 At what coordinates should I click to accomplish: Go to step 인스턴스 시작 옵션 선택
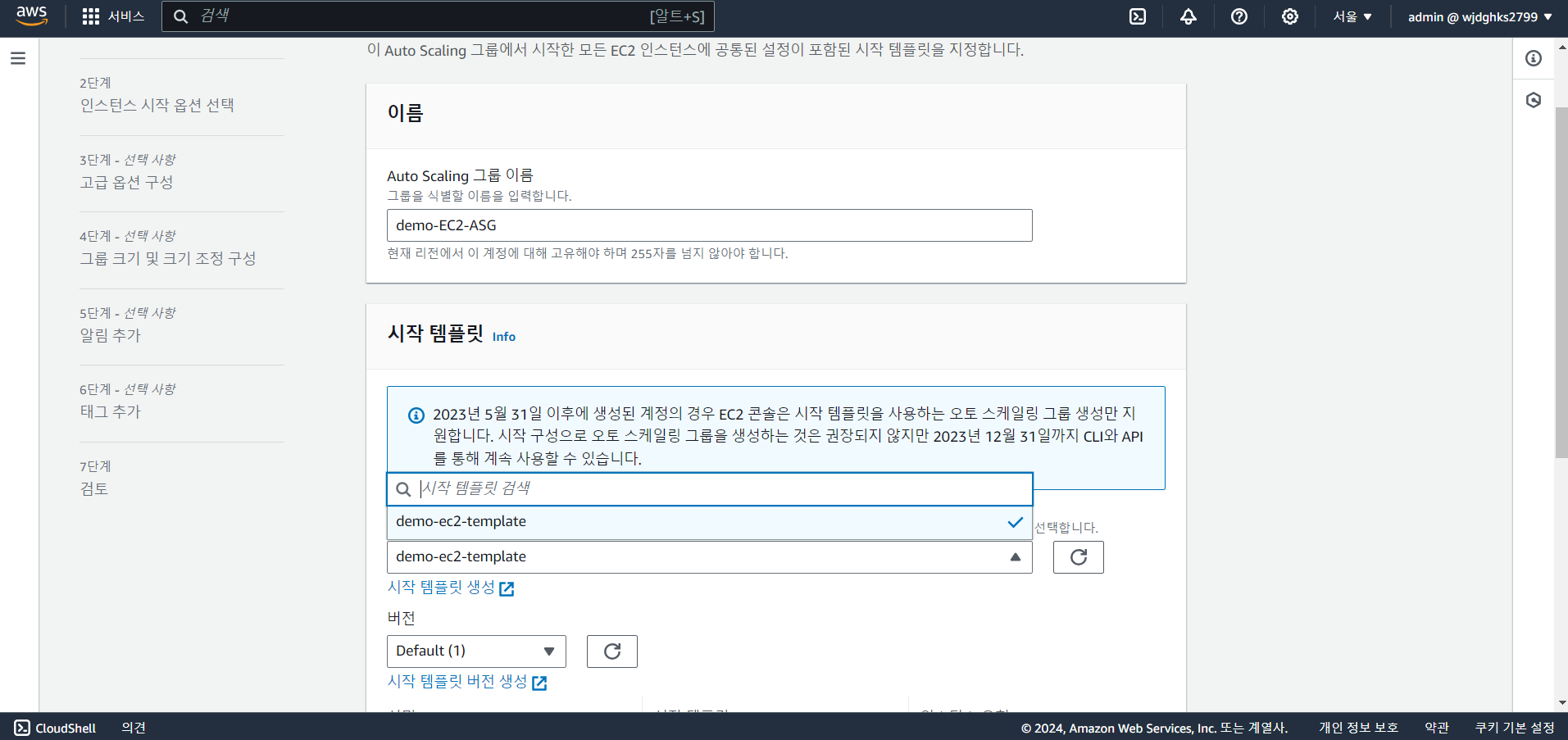click(157, 105)
